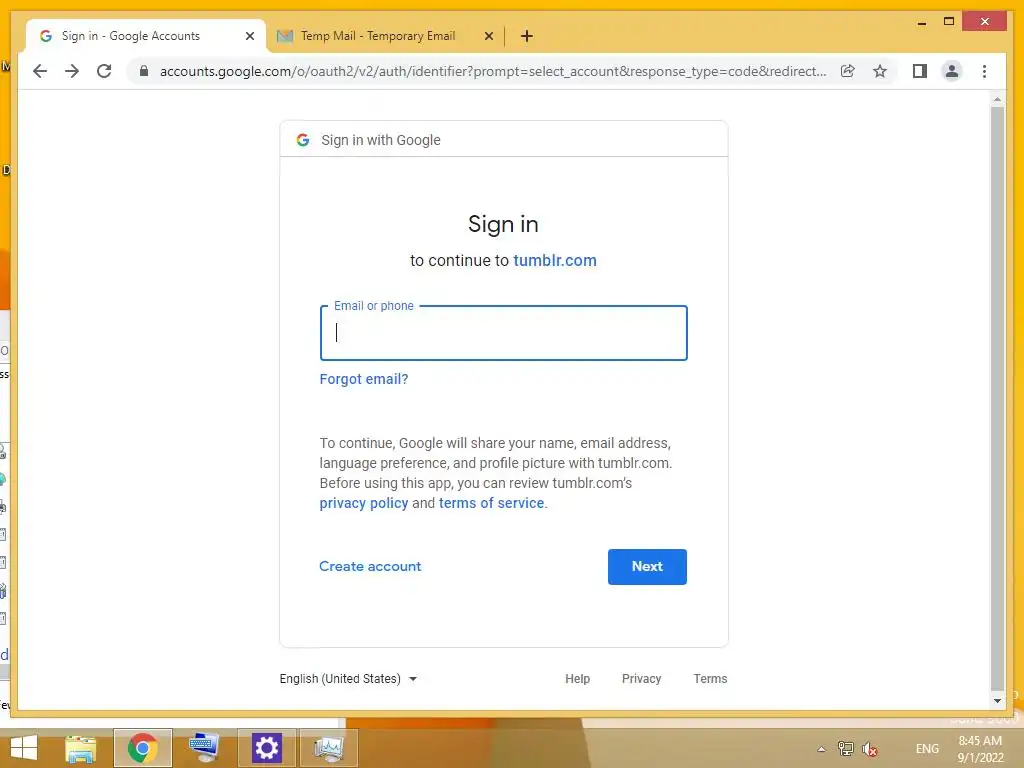Maximize the Chrome window
The width and height of the screenshot is (1024, 768).
point(949,22)
